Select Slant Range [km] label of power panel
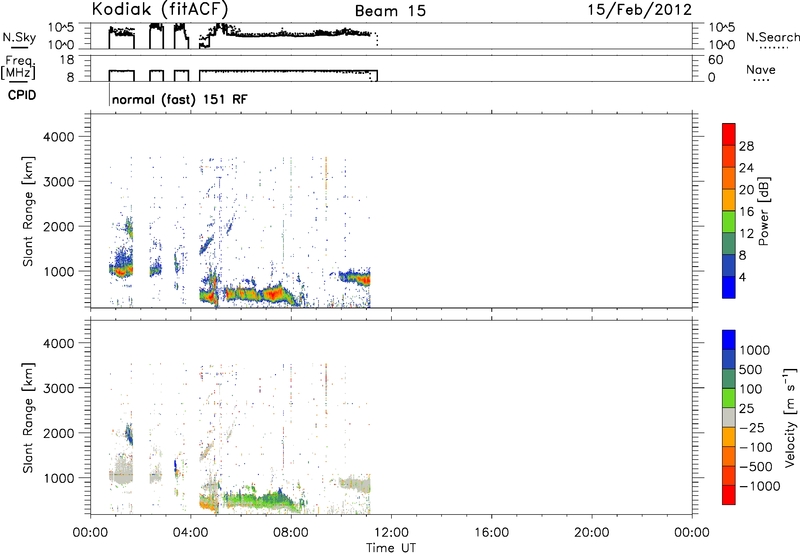This screenshot has width=800, height=554. (x=28, y=211)
